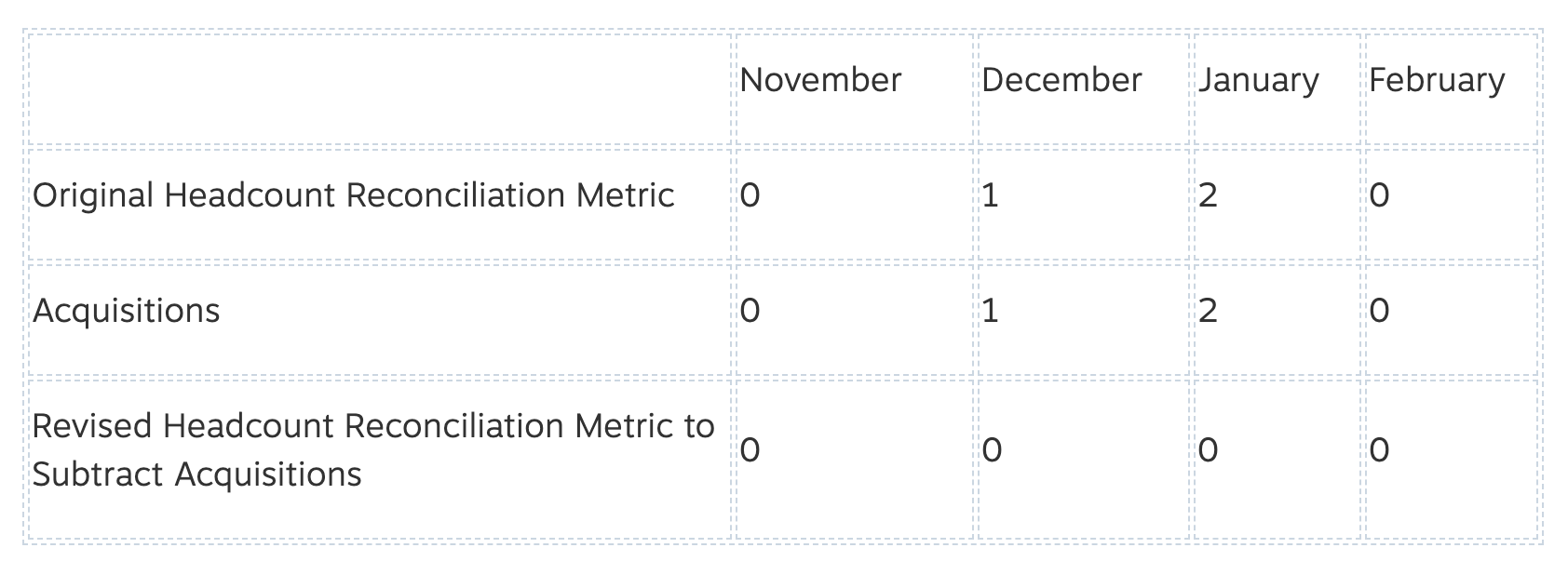The height and width of the screenshot is (588, 1568).
Task: Select Revised Headcount February value cell
Action: point(1451,460)
